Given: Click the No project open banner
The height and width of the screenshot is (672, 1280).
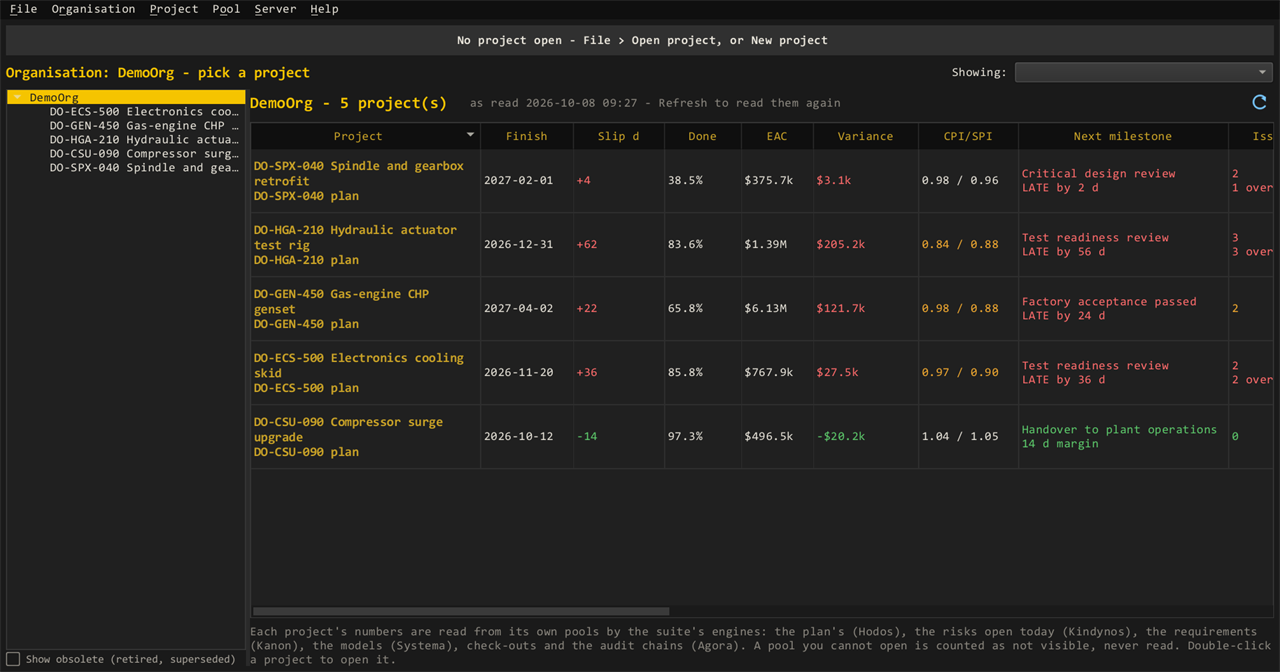Looking at the screenshot, I should tap(642, 40).
